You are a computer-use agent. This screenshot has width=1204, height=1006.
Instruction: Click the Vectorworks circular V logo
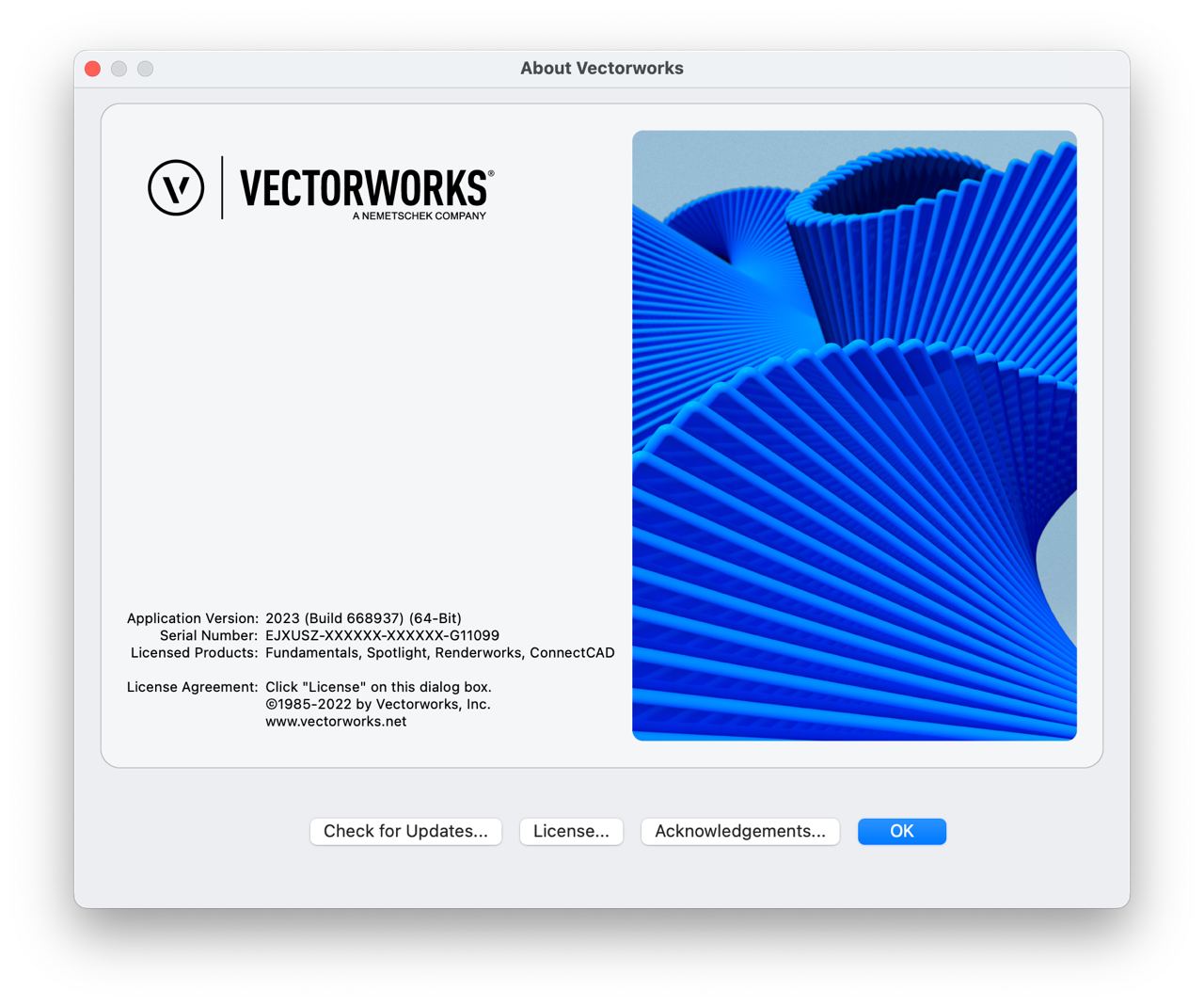tap(176, 187)
